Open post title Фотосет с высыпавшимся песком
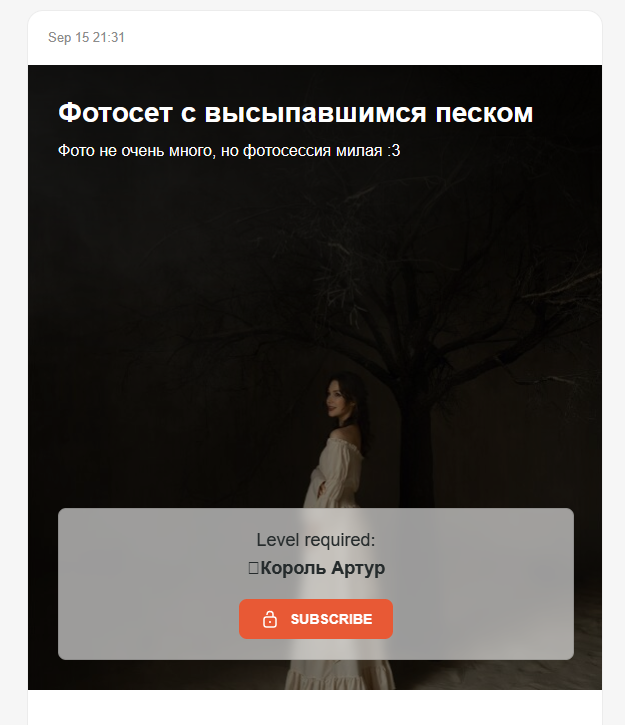The image size is (625, 725). pyautogui.click(x=296, y=112)
